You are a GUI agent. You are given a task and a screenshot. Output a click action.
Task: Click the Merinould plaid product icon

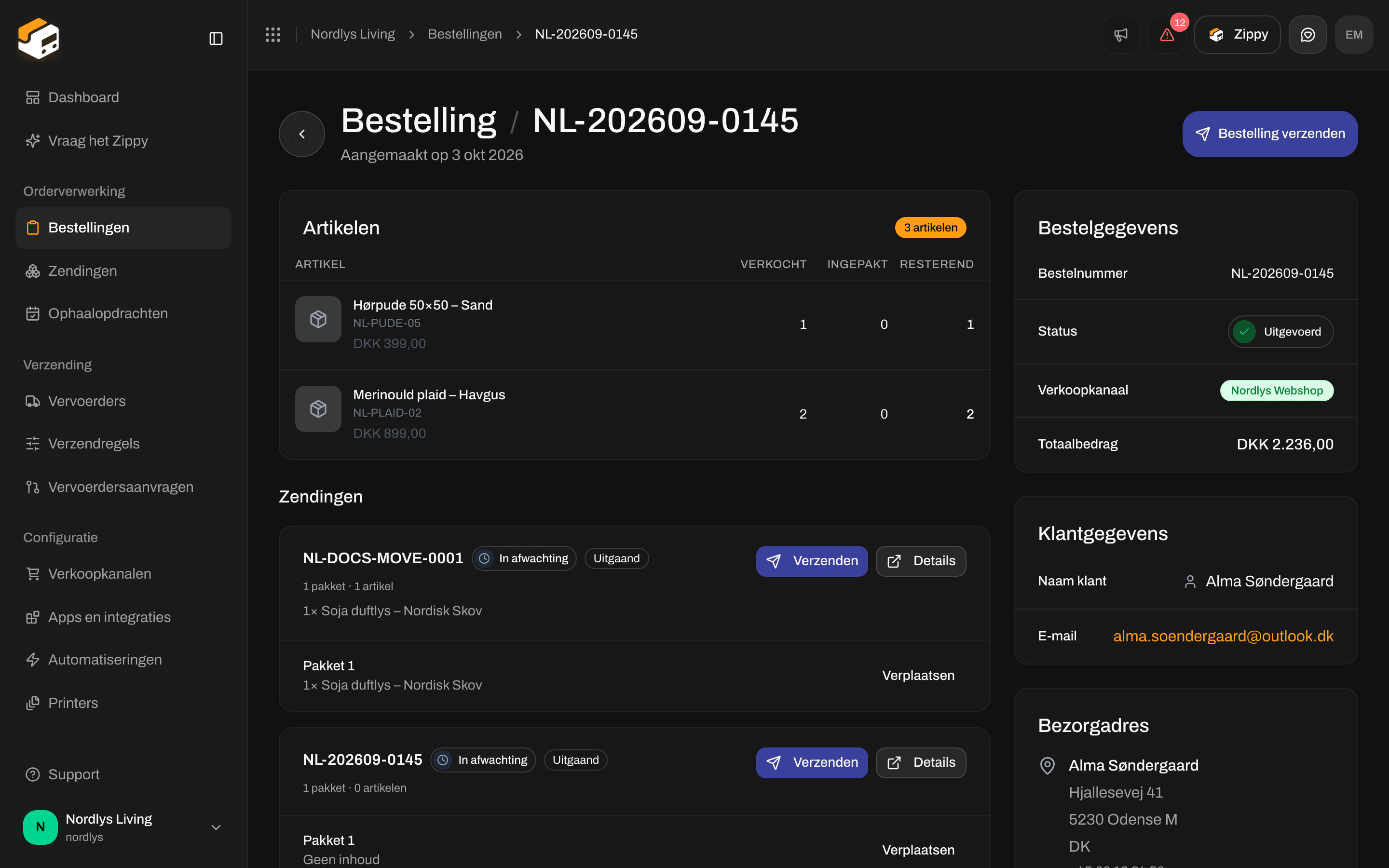point(318,409)
